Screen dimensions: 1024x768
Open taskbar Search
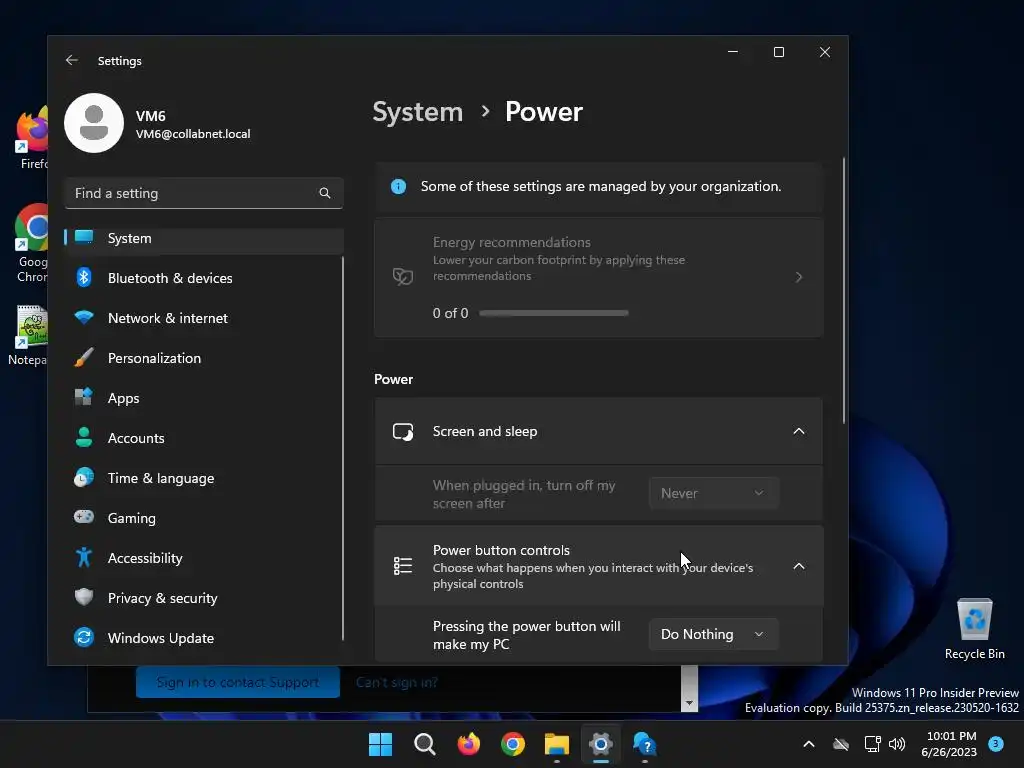tap(424, 744)
